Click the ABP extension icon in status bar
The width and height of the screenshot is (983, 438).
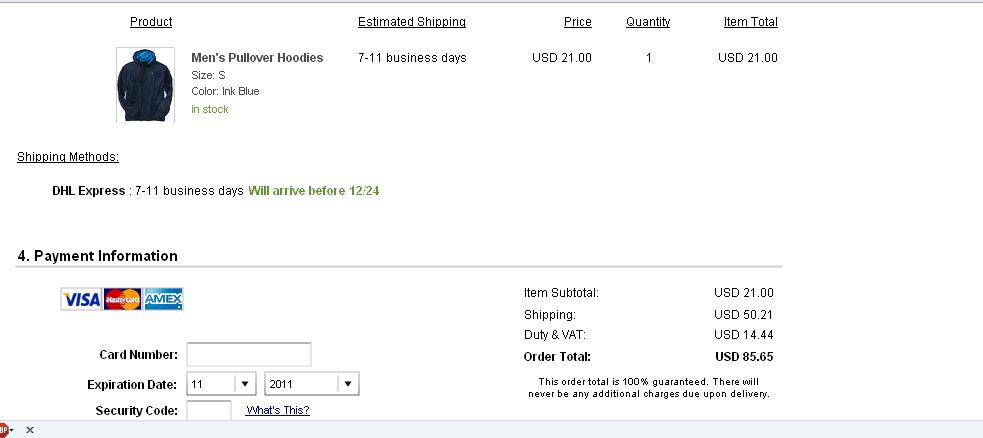point(5,430)
